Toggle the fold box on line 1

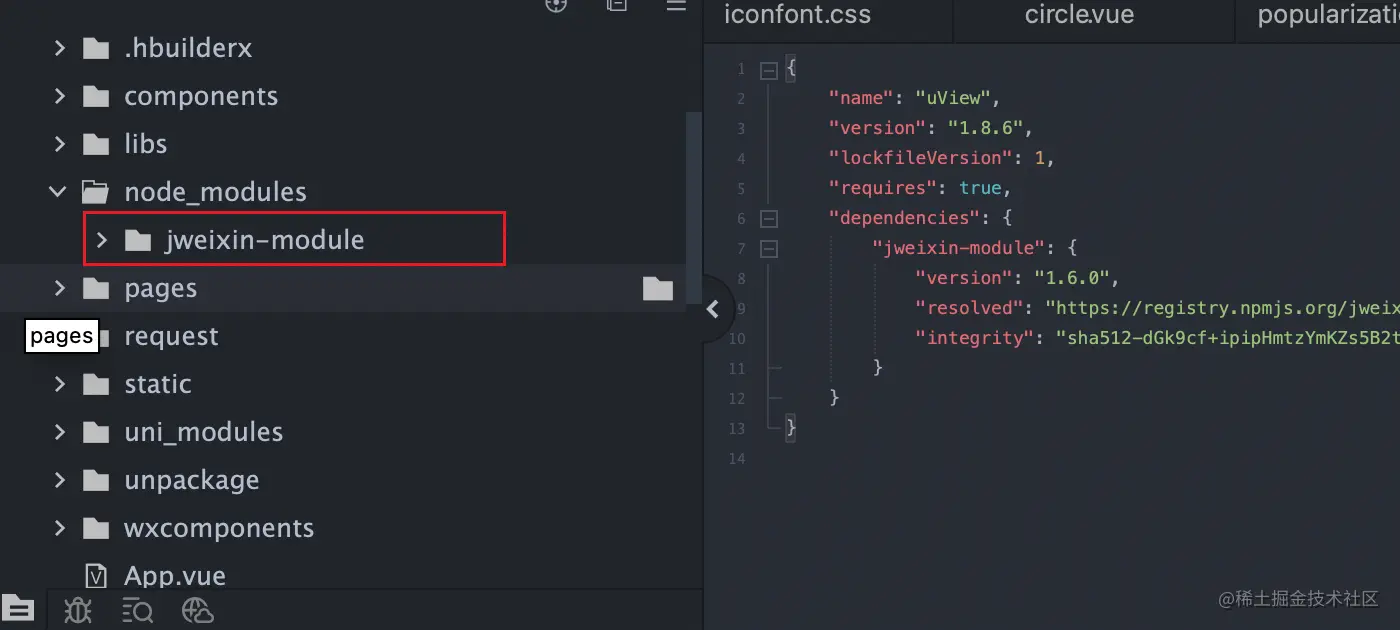tap(768, 70)
